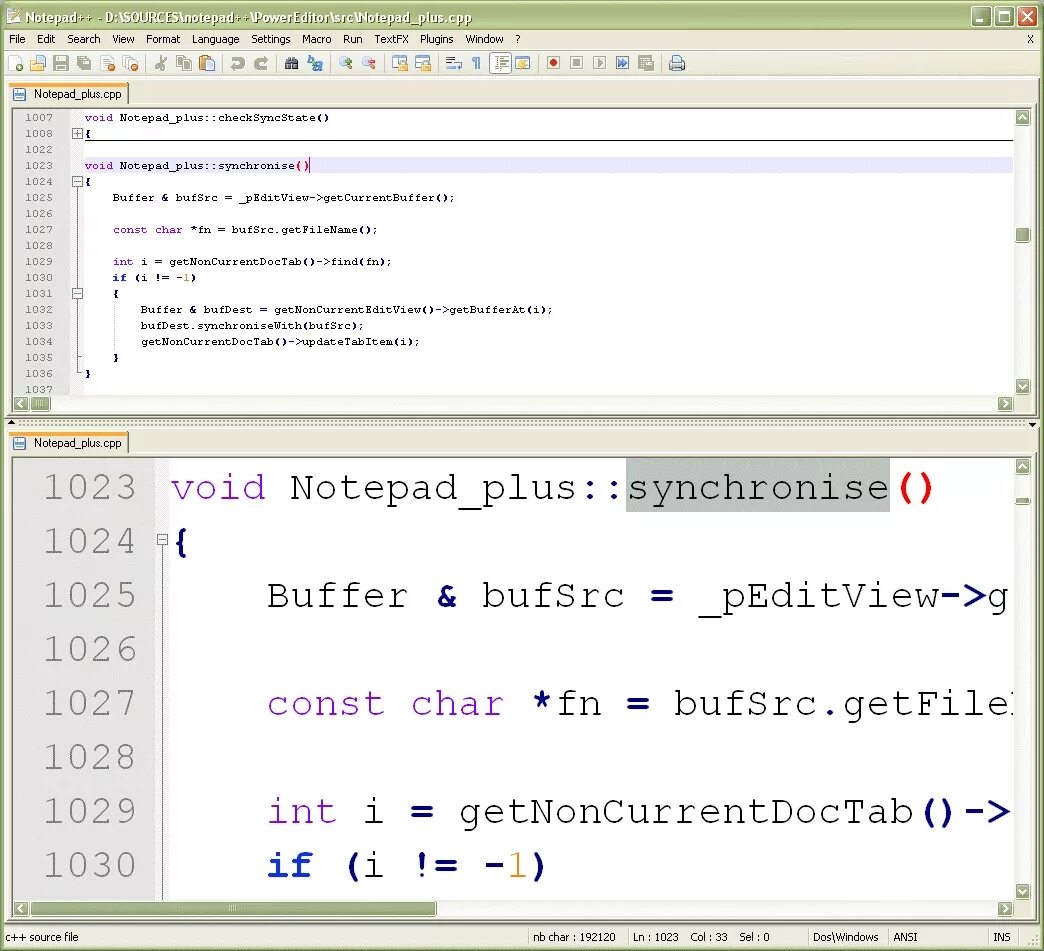Paste with the clipboard toolbar icon
Viewport: 1044px width, 951px height.
(x=207, y=64)
